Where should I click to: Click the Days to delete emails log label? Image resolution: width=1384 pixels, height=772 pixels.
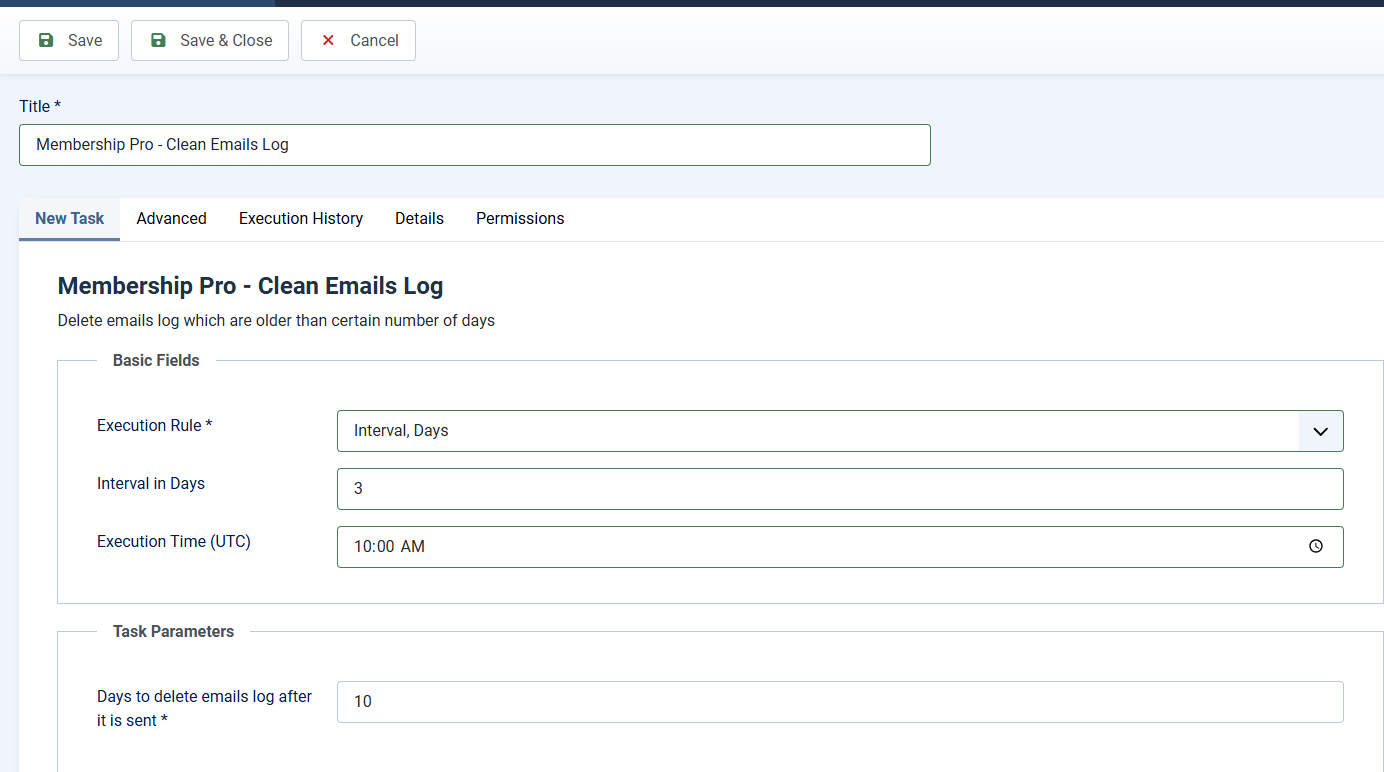click(x=205, y=708)
